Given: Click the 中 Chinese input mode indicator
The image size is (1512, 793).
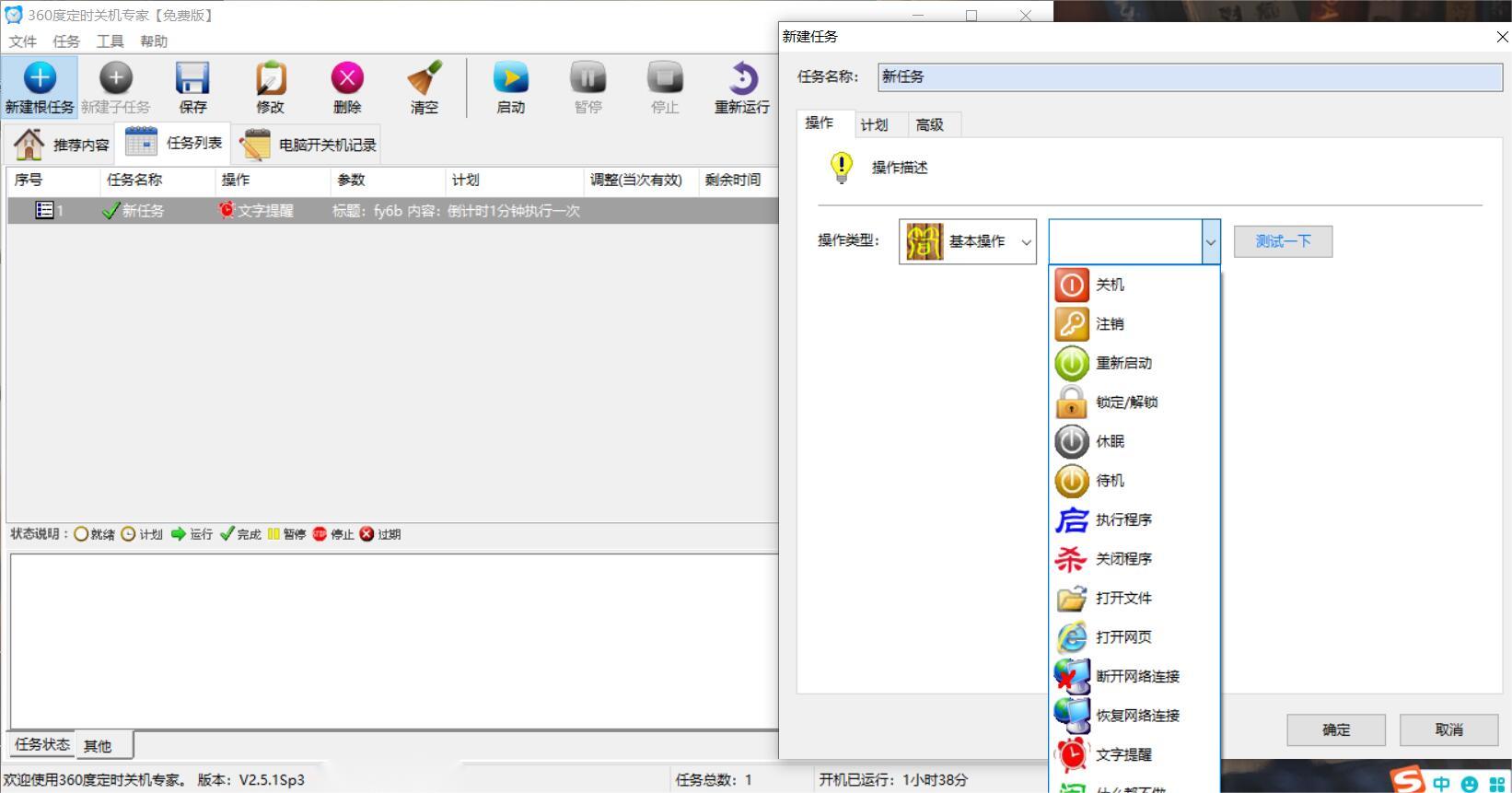Looking at the screenshot, I should tap(1441, 783).
